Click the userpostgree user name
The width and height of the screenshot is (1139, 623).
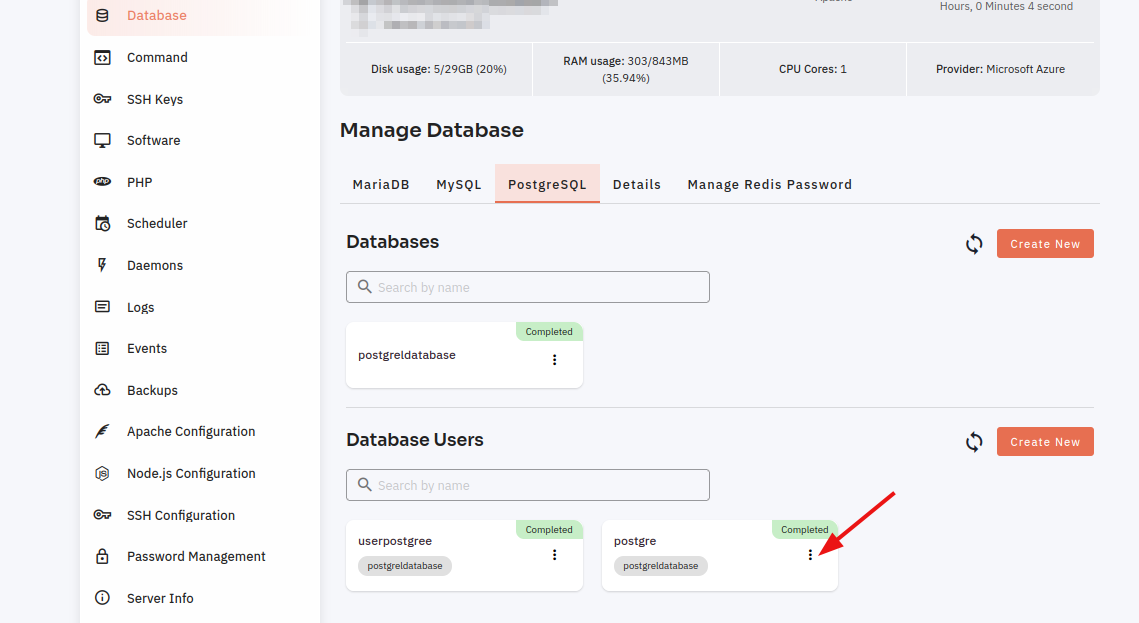pyautogui.click(x=395, y=541)
